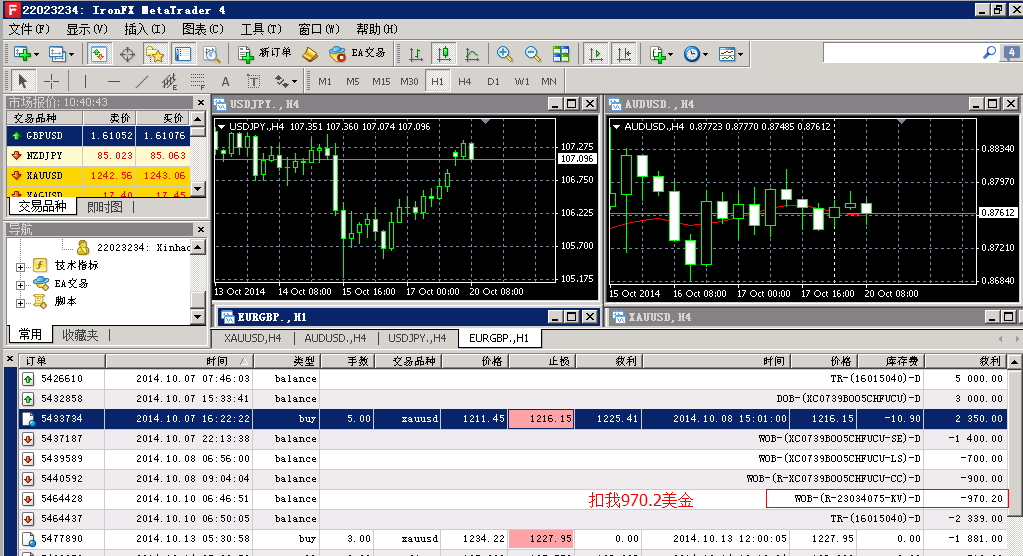Draw a Horizontal Line tool

[x=114, y=81]
